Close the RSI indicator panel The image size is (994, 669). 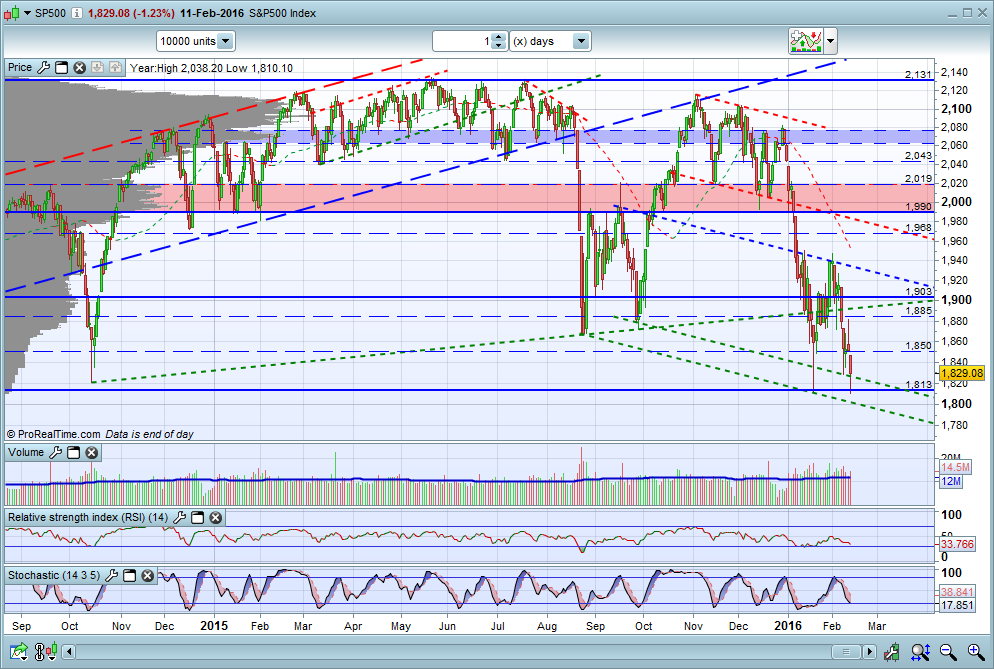click(x=216, y=517)
